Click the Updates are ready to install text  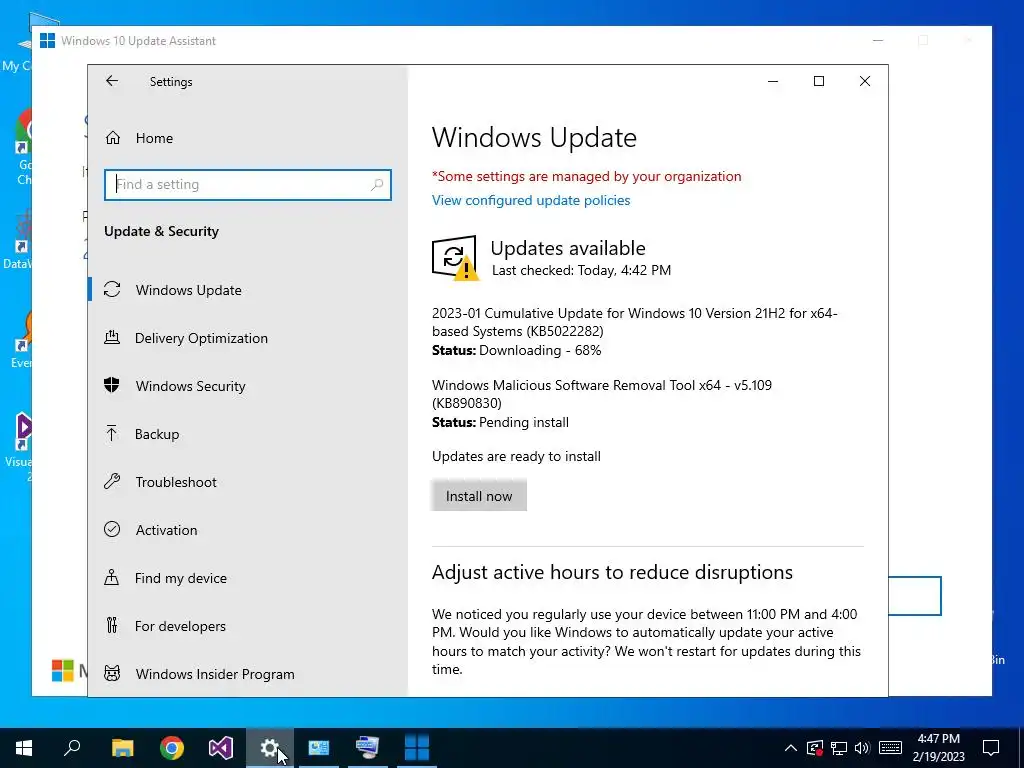[x=516, y=456]
